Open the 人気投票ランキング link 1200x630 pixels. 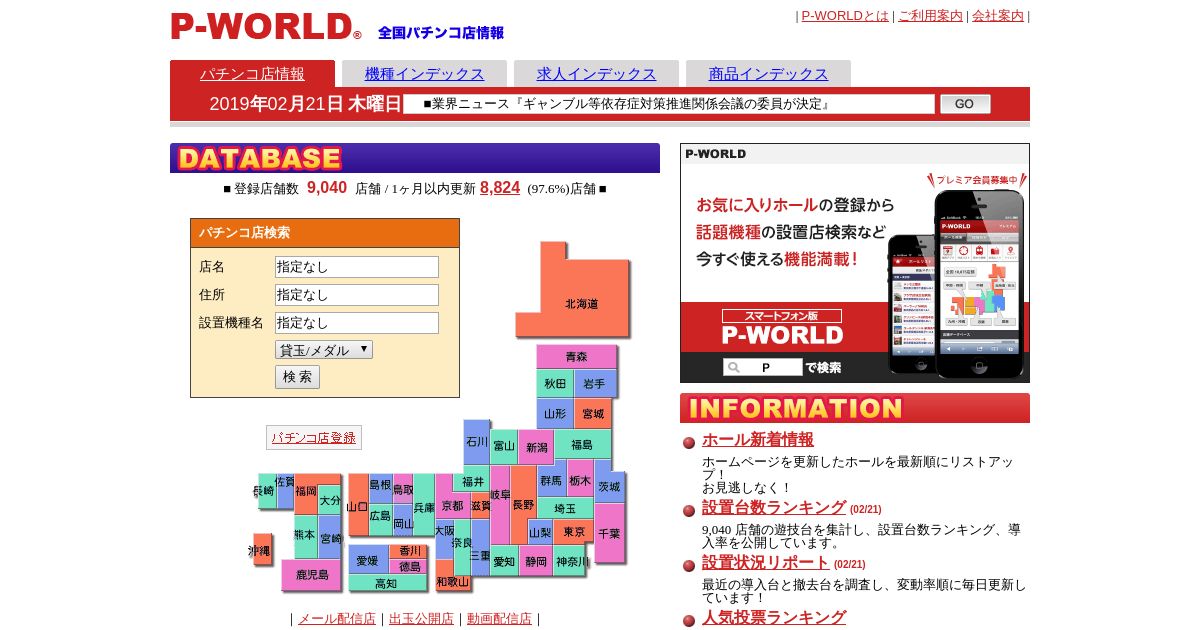pyautogui.click(x=774, y=617)
